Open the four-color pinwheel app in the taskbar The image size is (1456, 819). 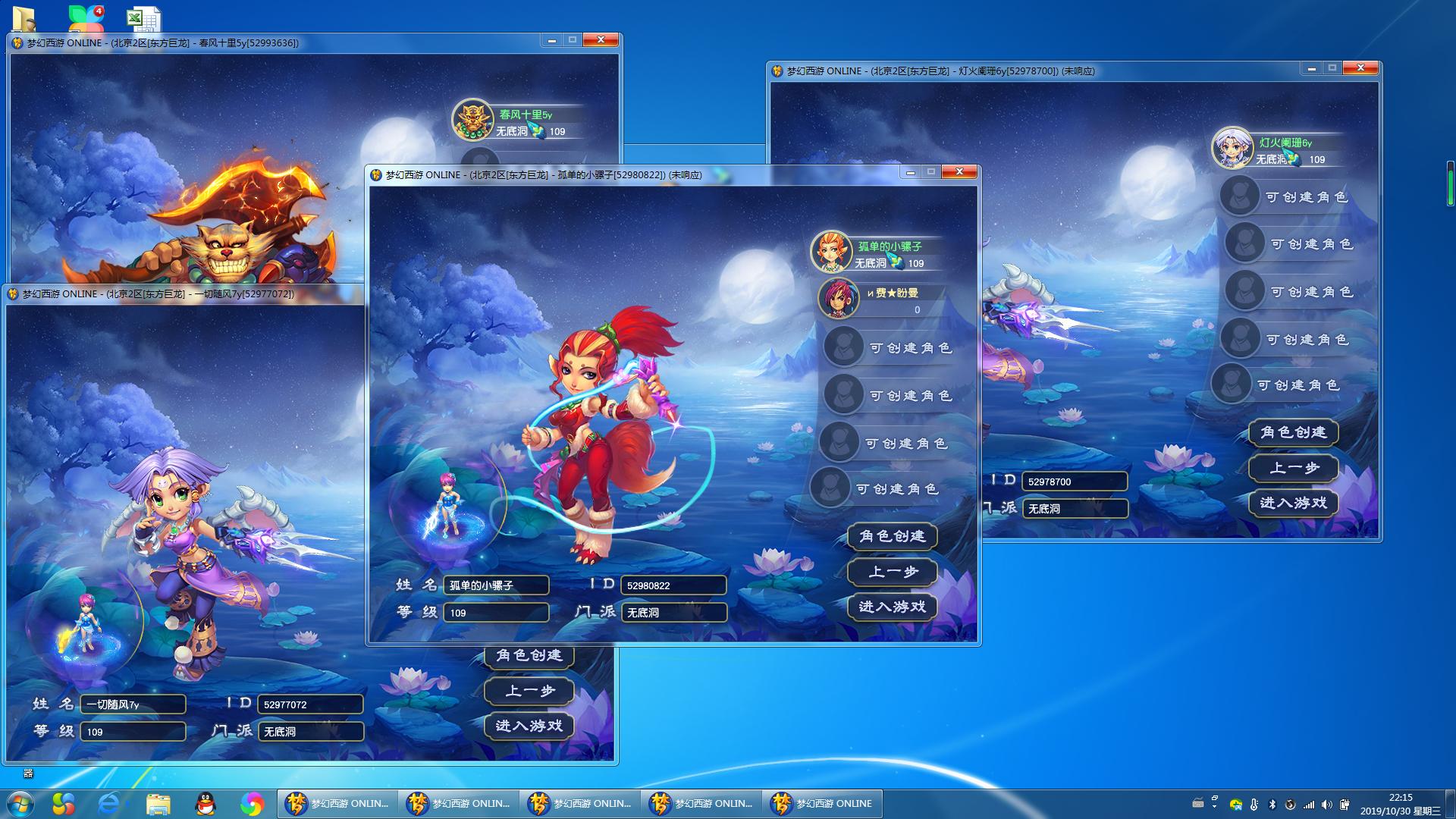coord(64,803)
